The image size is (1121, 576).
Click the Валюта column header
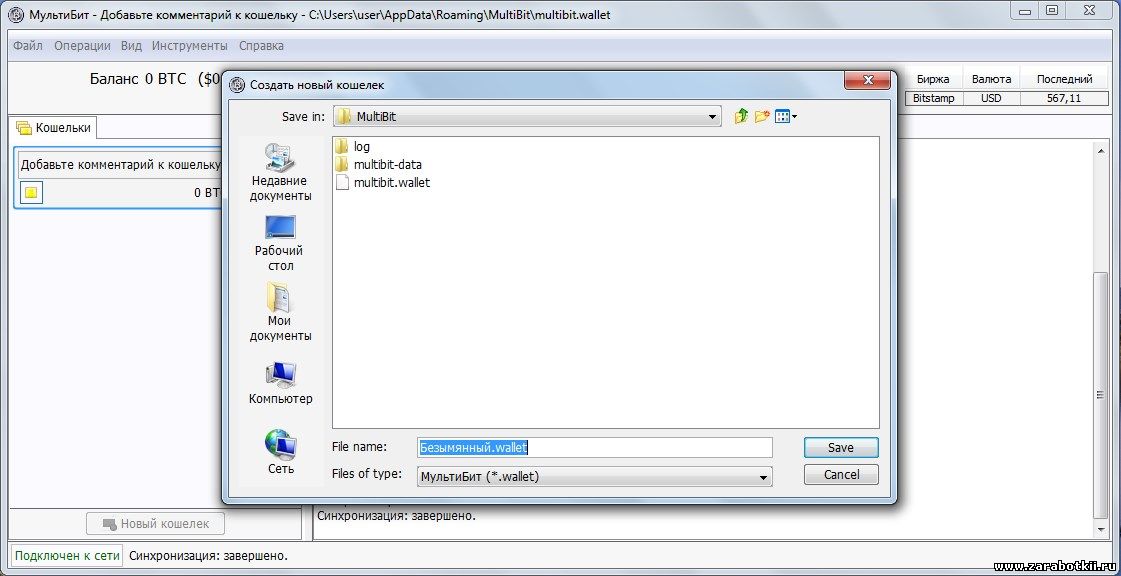(x=991, y=79)
